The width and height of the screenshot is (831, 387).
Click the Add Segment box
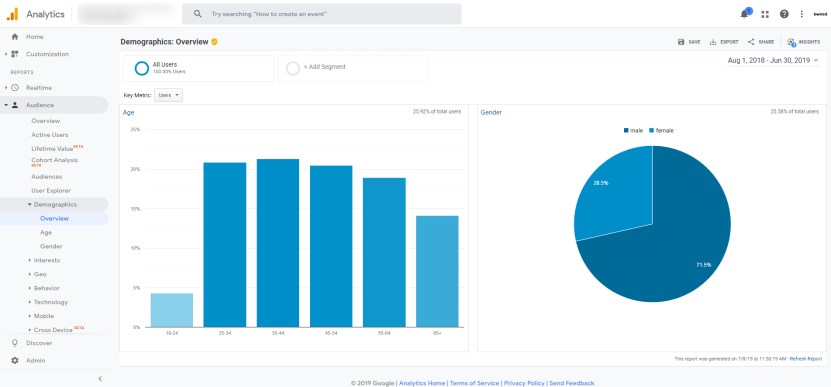(x=354, y=68)
